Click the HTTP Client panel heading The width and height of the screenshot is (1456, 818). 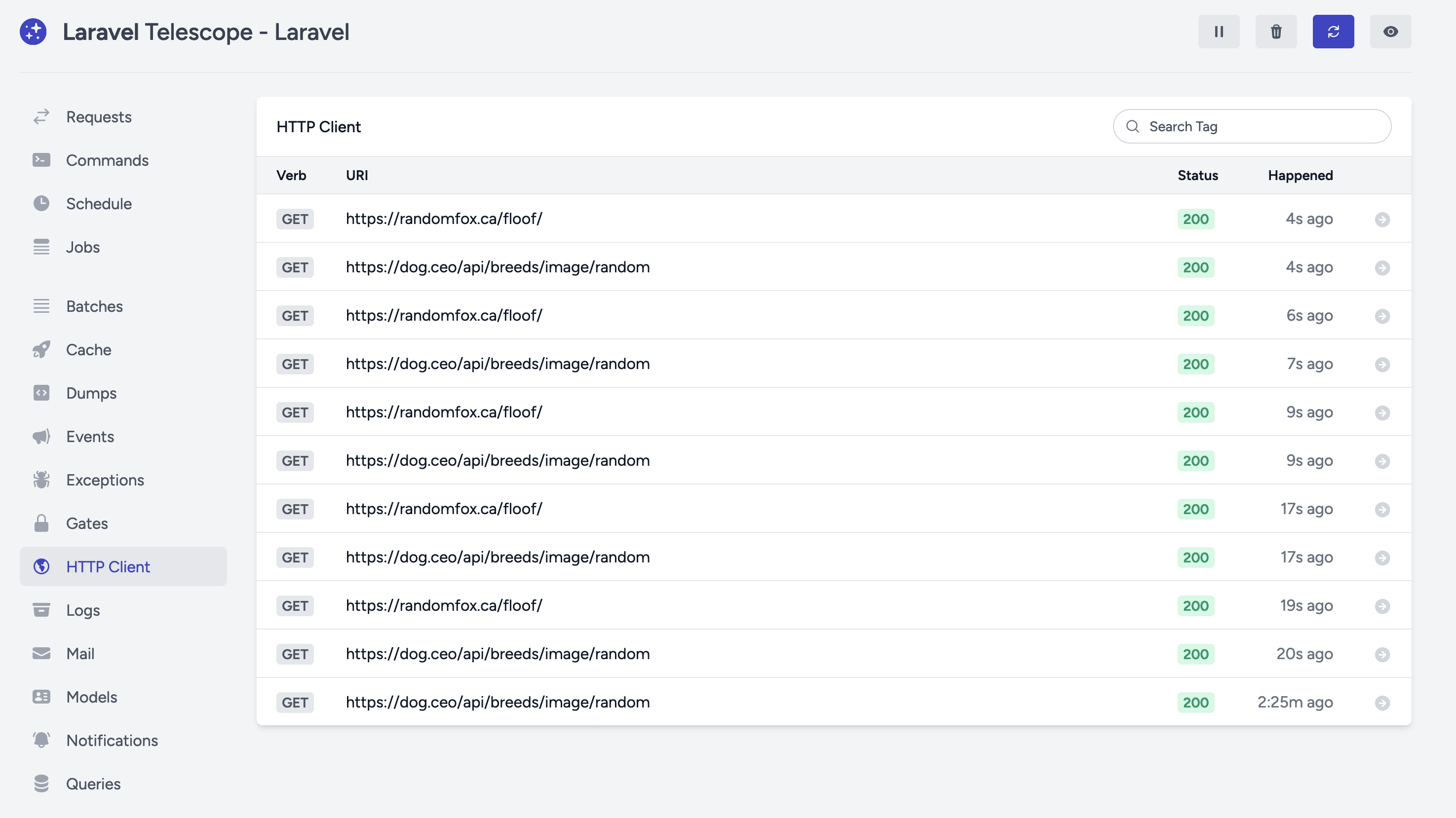[x=319, y=126]
